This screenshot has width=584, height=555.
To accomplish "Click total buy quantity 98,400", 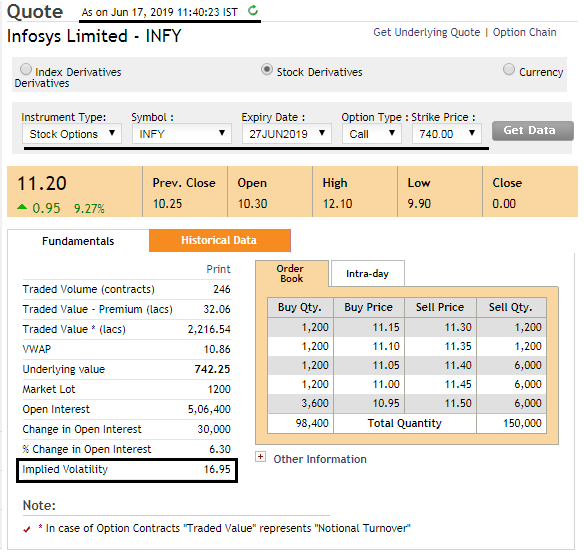I will pos(300,424).
